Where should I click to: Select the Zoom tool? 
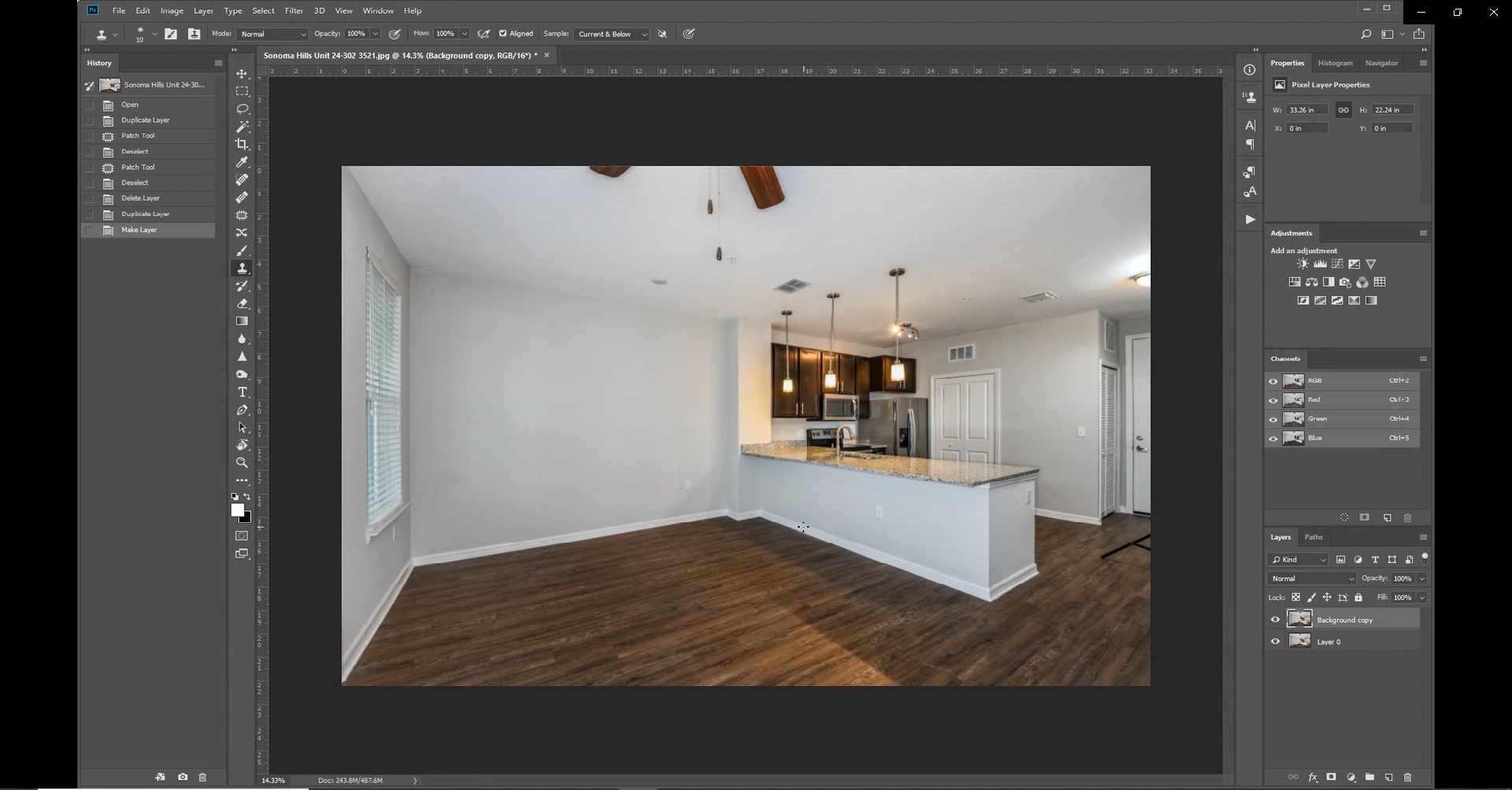[x=242, y=463]
